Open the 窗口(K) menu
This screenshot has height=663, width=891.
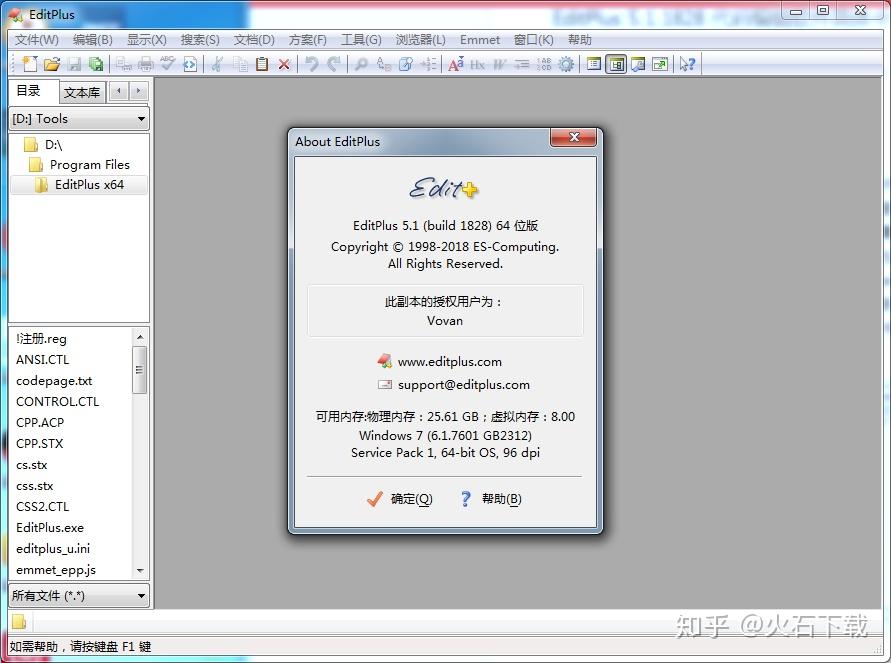[x=533, y=40]
